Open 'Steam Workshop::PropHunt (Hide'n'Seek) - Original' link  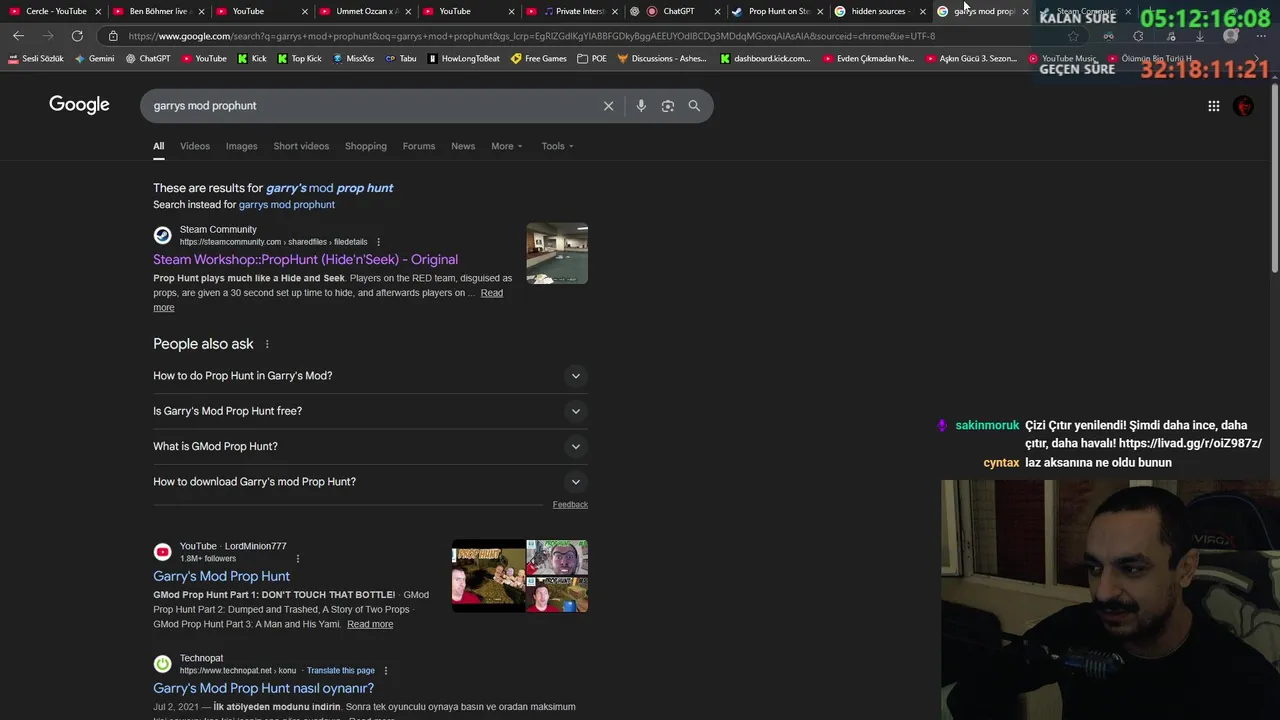point(305,259)
